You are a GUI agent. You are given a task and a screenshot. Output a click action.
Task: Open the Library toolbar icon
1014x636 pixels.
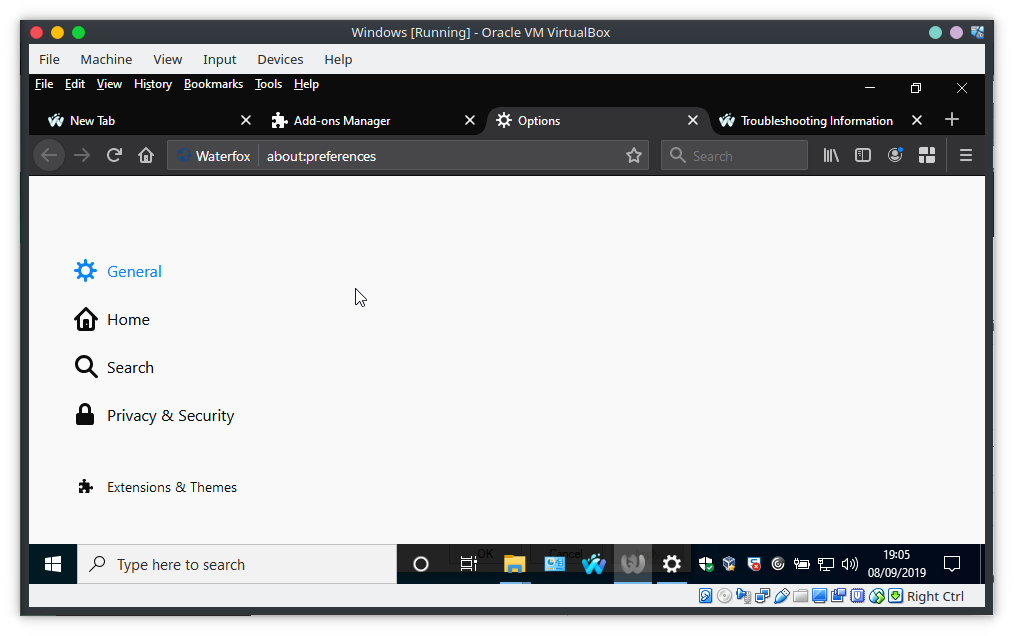[x=831, y=155]
